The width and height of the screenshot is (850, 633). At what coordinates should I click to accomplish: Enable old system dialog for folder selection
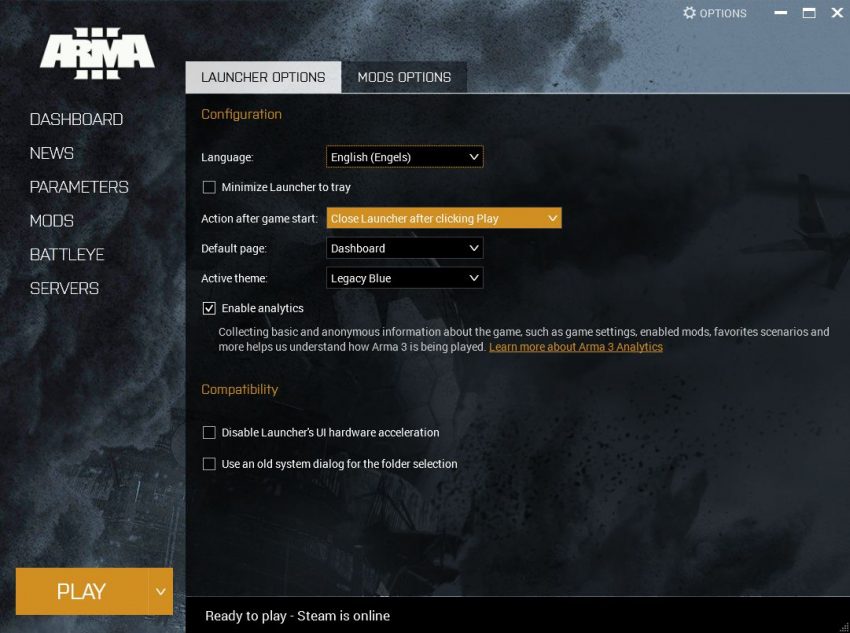[x=209, y=463]
